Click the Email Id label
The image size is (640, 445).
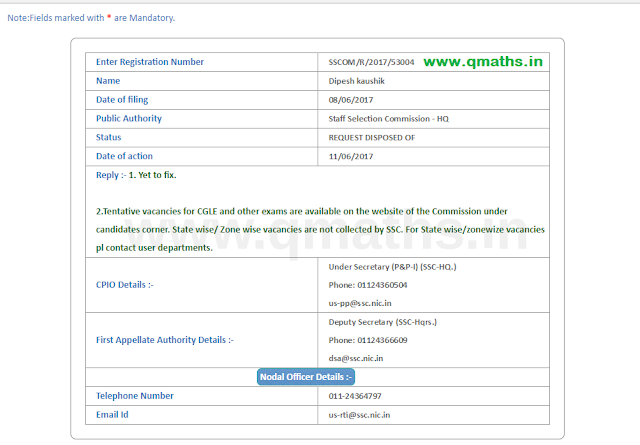pos(112,415)
